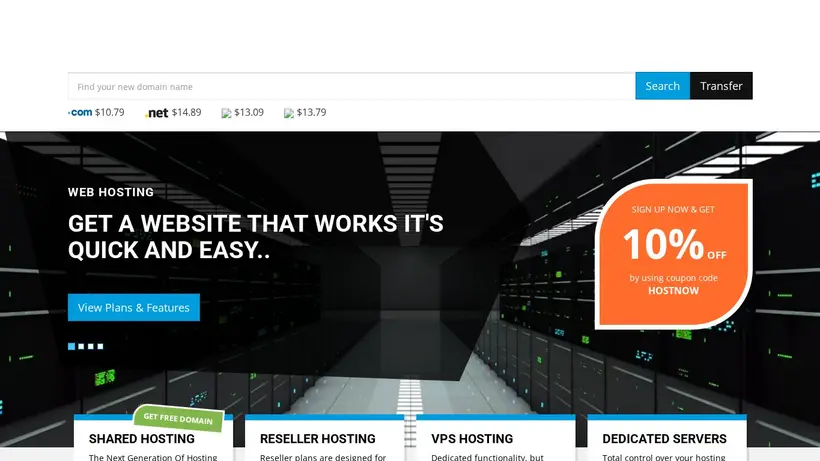This screenshot has width=820, height=461.
Task: Click the HOSTNOW coupon code text
Action: pyautogui.click(x=674, y=291)
